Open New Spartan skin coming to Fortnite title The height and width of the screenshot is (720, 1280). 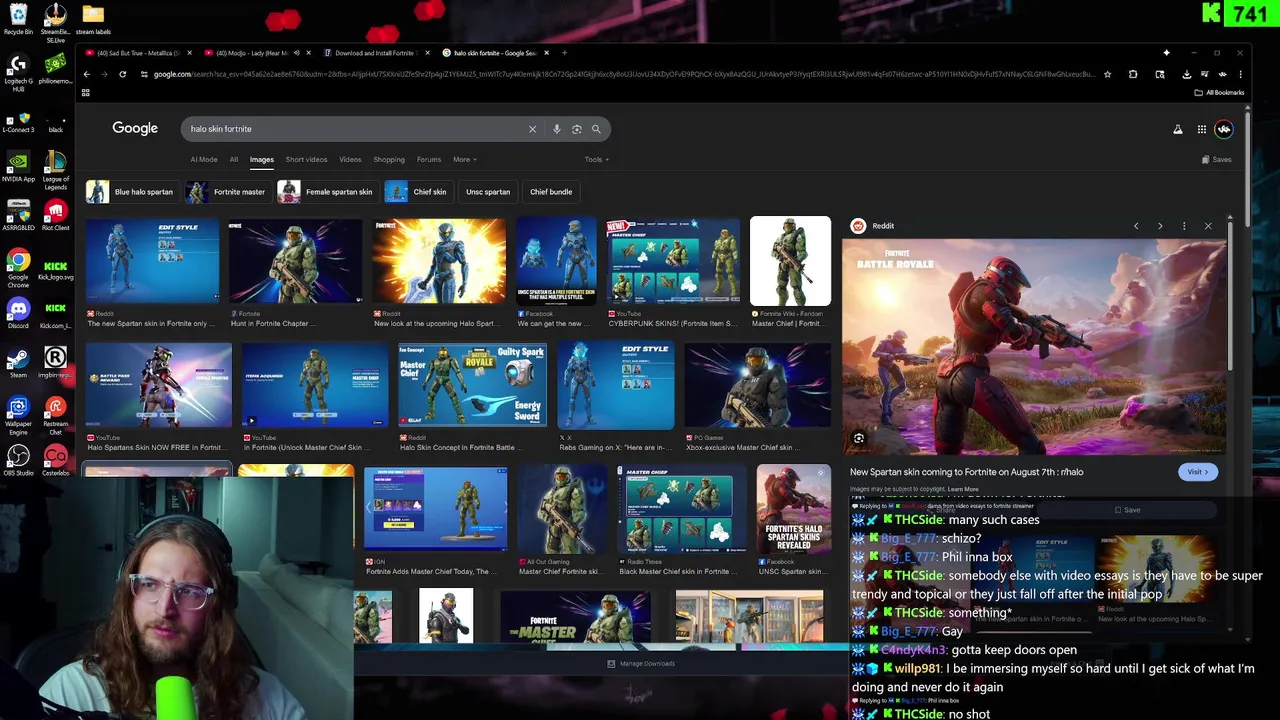tap(966, 472)
